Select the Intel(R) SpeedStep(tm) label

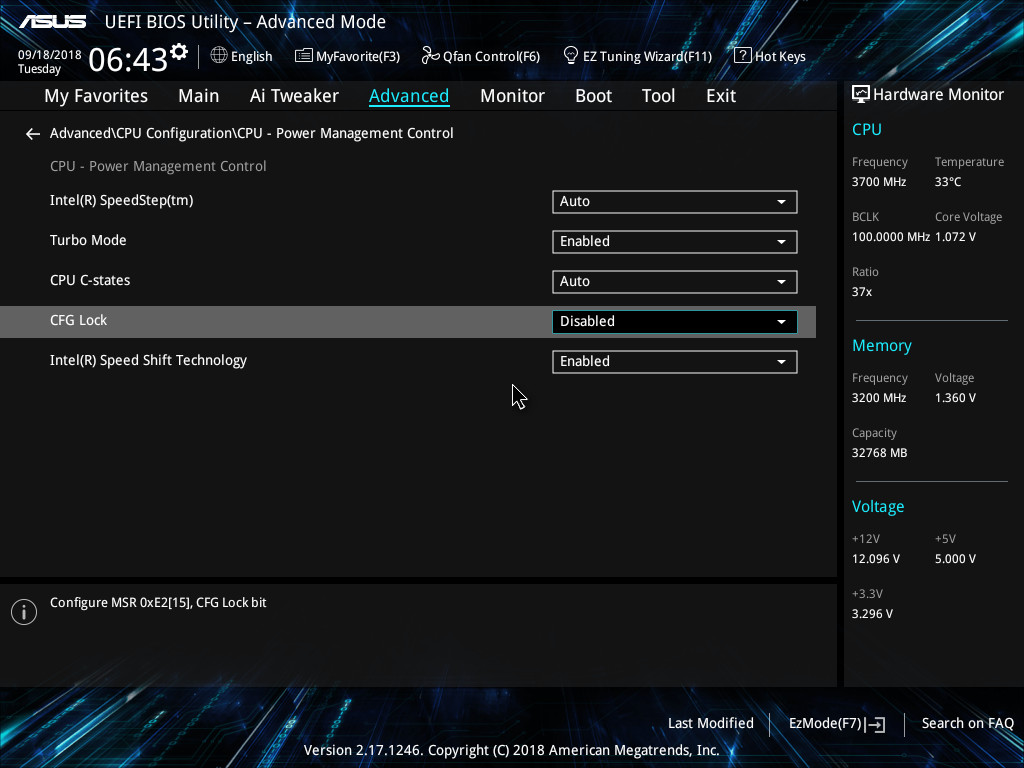point(121,200)
